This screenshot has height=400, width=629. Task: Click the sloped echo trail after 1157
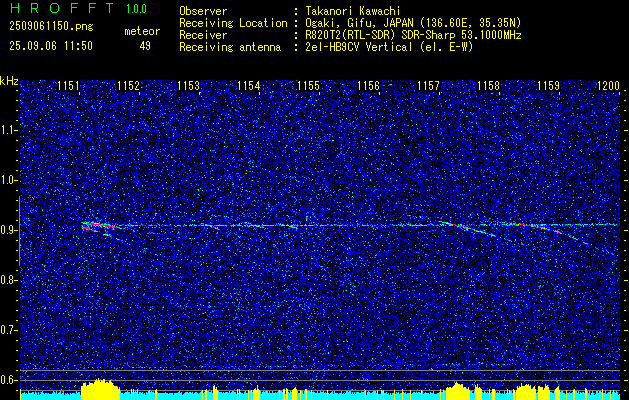[467, 228]
